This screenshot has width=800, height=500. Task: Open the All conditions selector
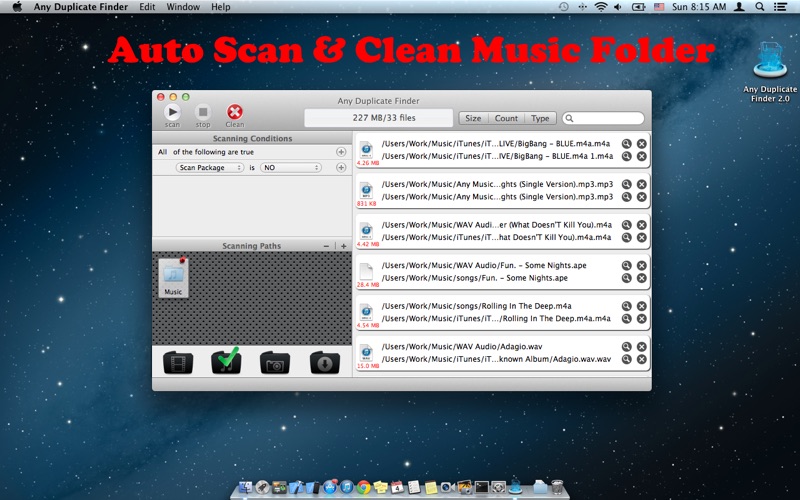(x=162, y=152)
